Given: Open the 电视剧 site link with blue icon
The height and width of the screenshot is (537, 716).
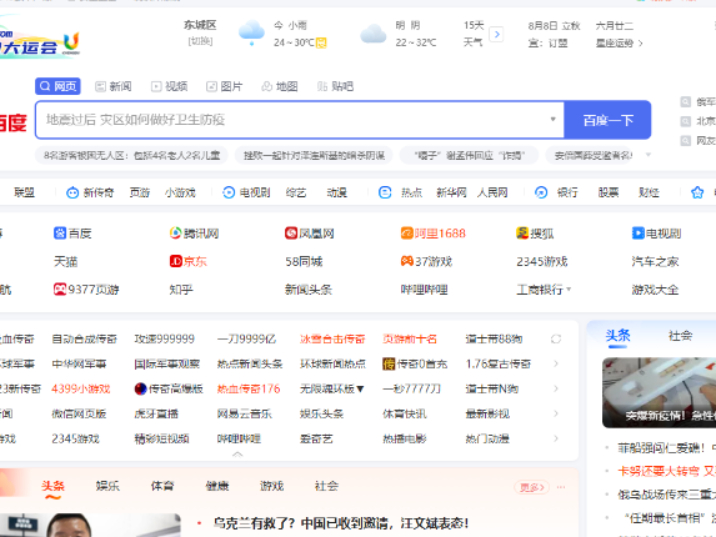Looking at the screenshot, I should click(657, 233).
